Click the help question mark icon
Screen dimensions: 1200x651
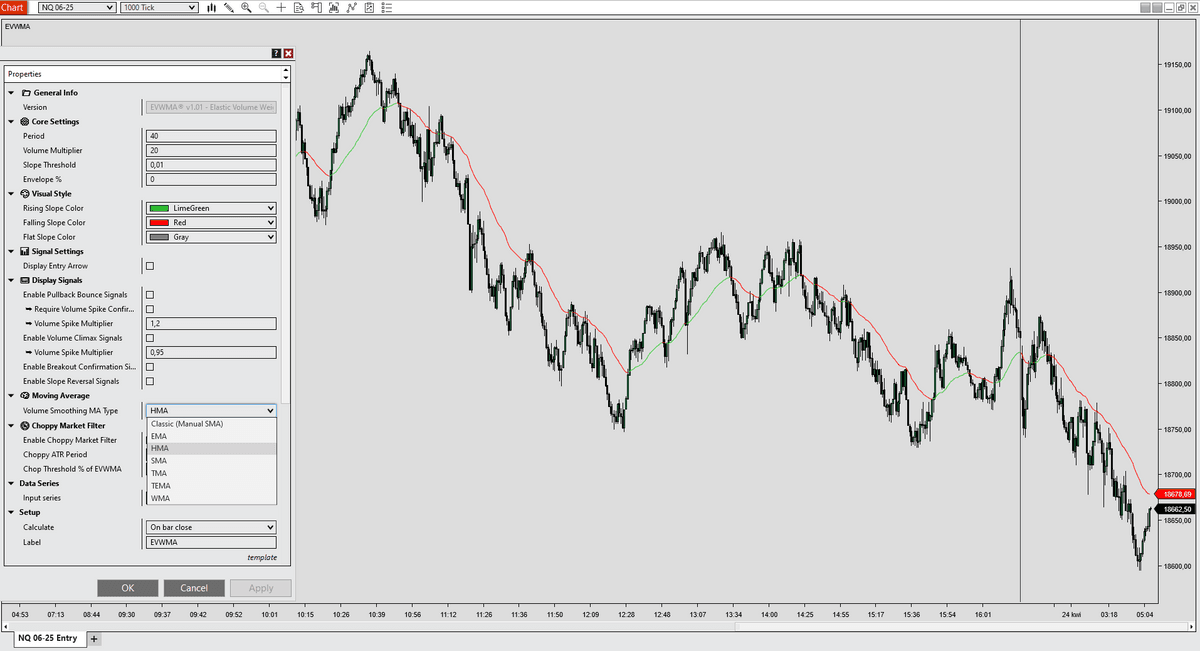[276, 53]
